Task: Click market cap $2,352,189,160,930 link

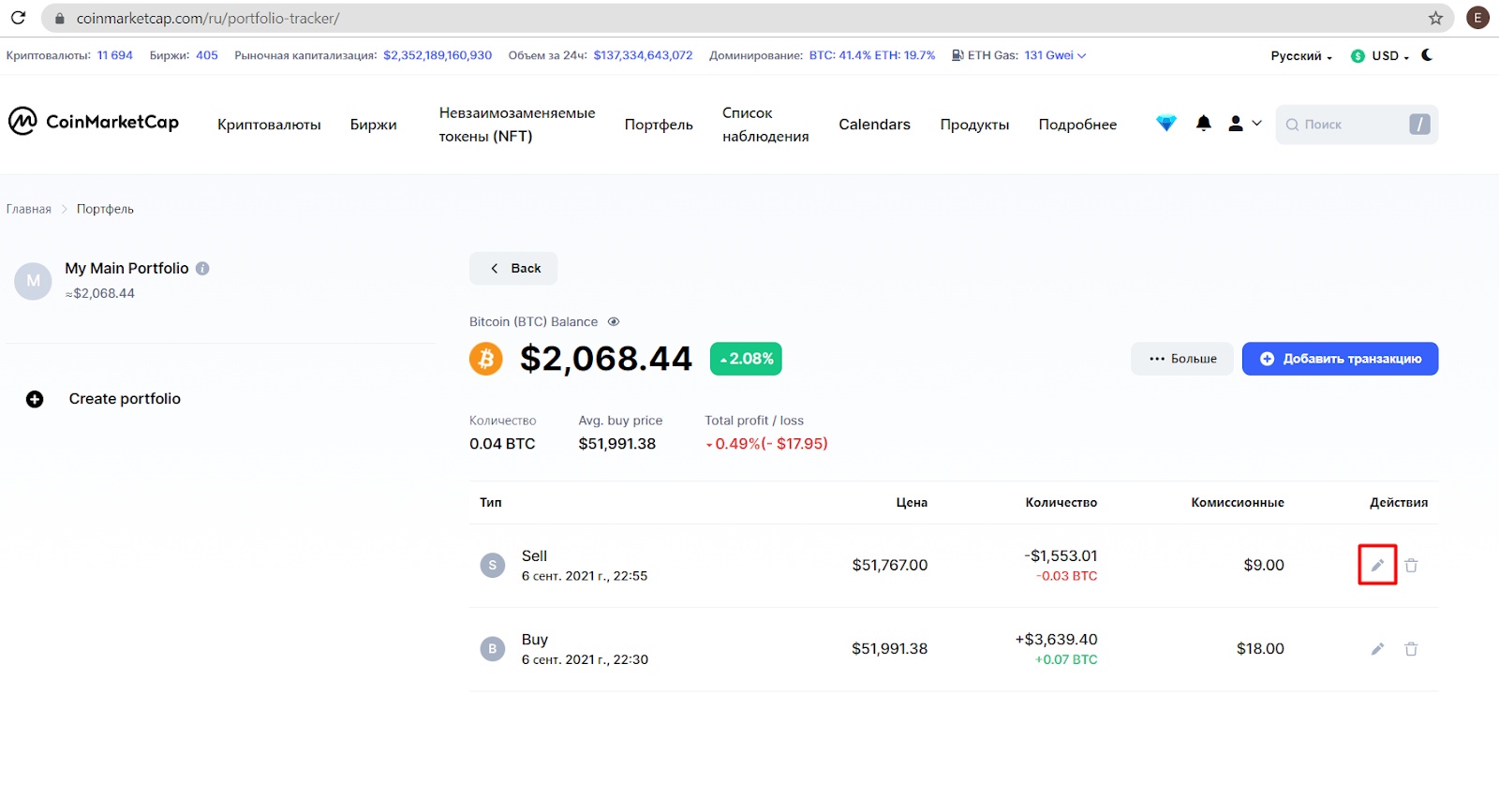Action: click(438, 55)
